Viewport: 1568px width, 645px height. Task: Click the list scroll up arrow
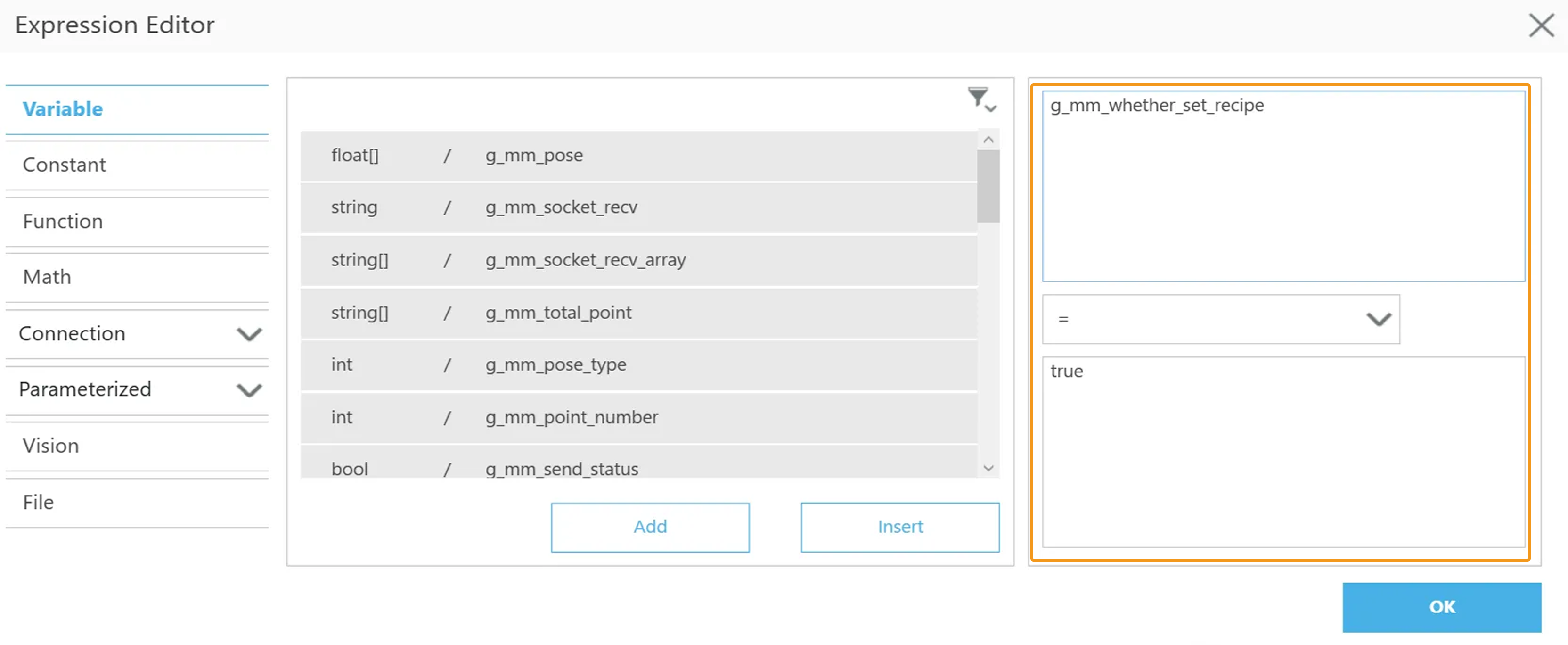(988, 140)
